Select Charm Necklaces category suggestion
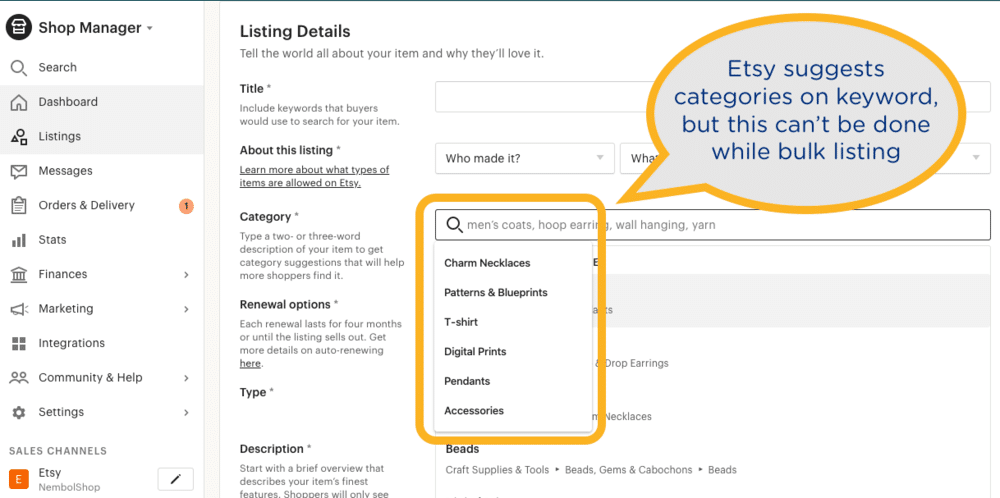The height and width of the screenshot is (498, 1000). click(487, 263)
